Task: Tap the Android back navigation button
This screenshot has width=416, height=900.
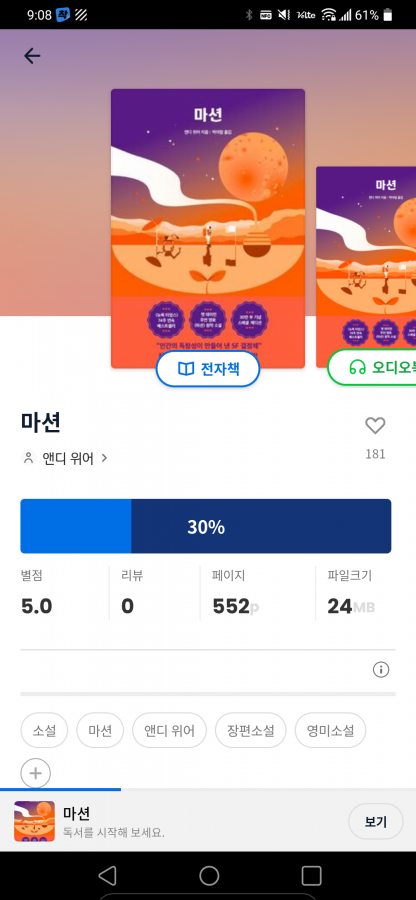Action: [107, 875]
